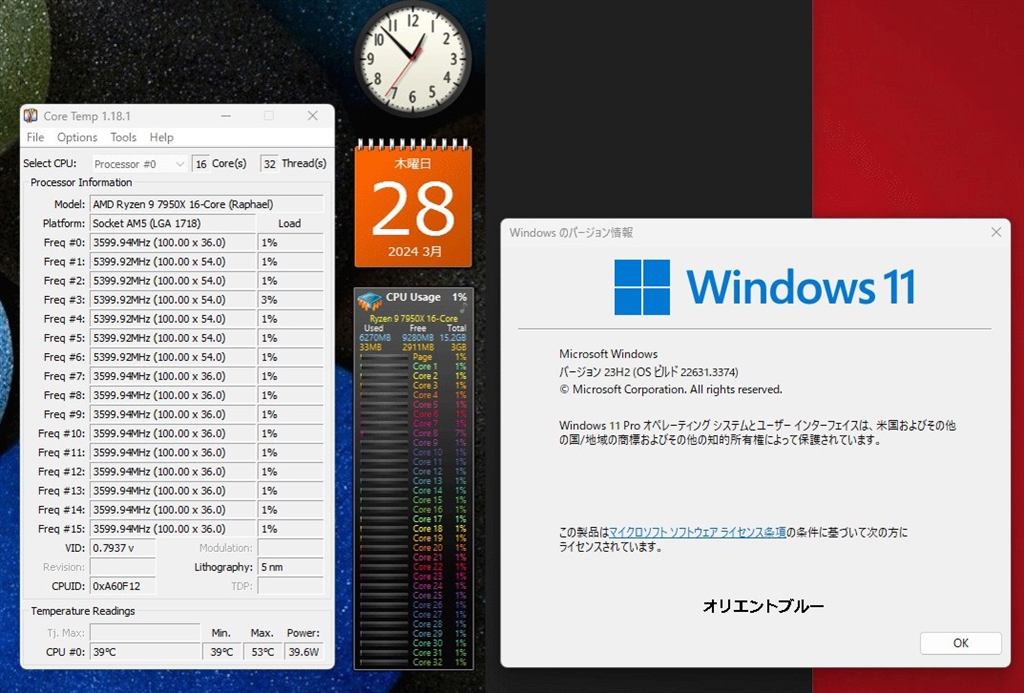Click OK in the Windows version dialog
This screenshot has width=1024, height=693.
(x=961, y=643)
